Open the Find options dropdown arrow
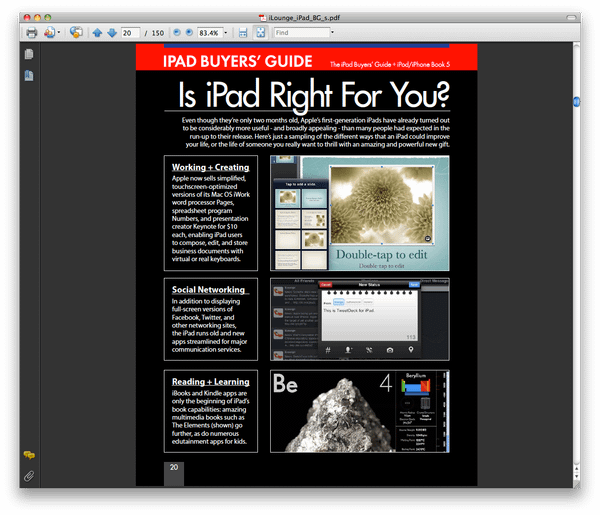The width and height of the screenshot is (600, 515). [x=332, y=33]
